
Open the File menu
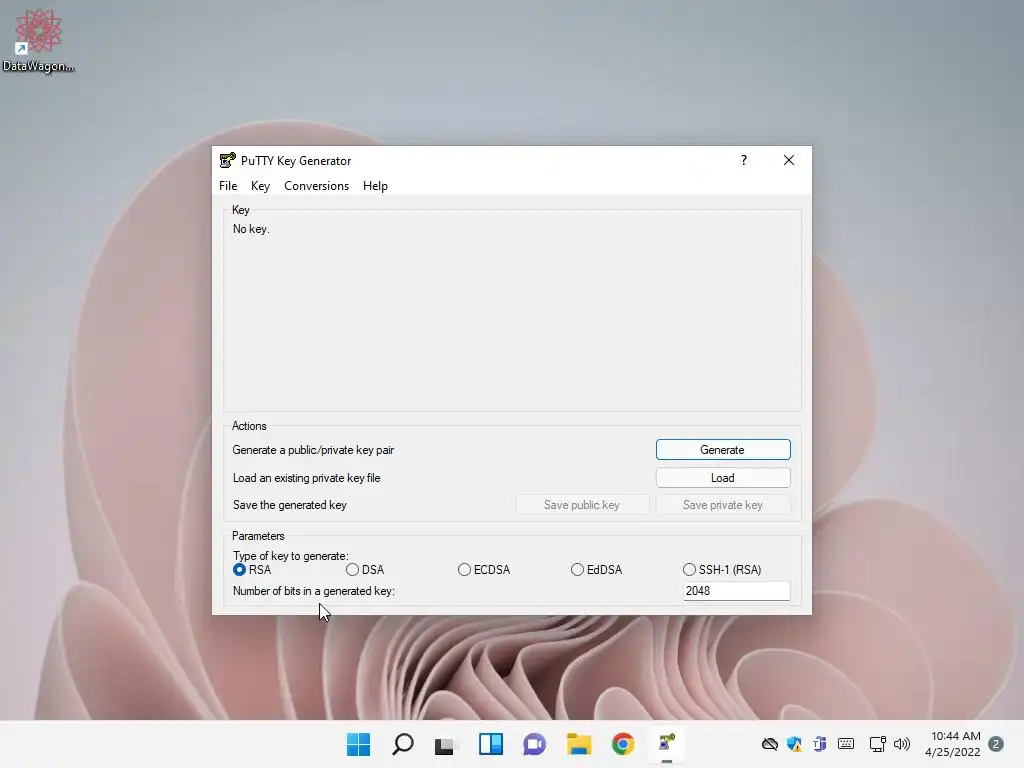coord(228,186)
